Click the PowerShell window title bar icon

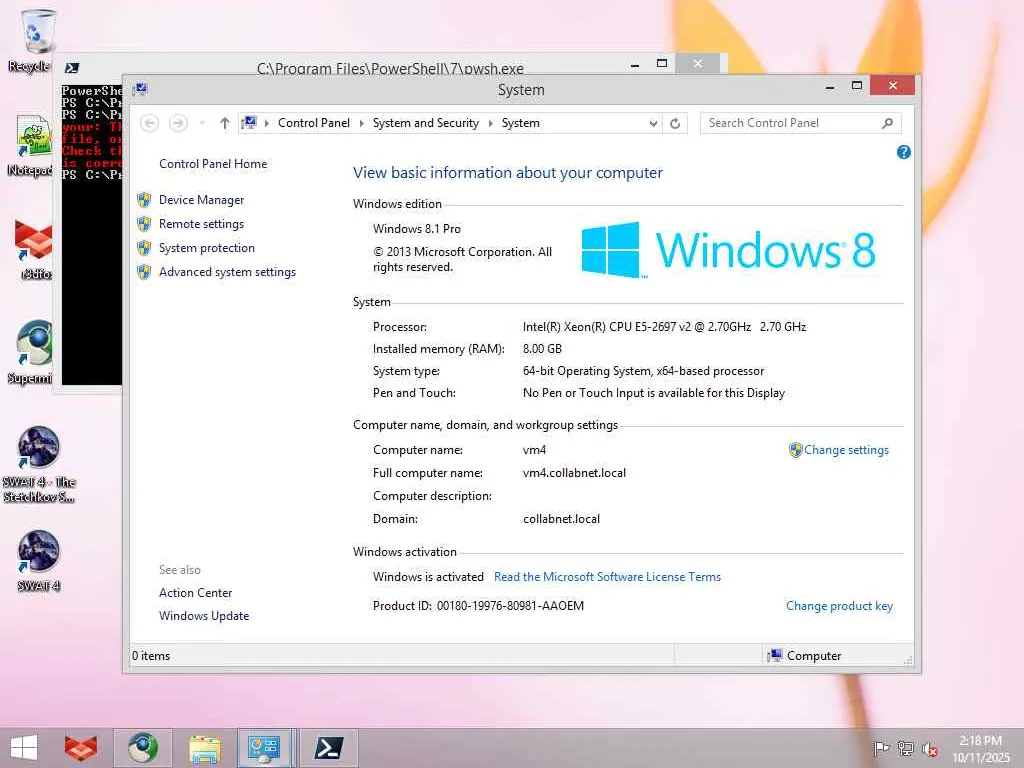tap(72, 68)
